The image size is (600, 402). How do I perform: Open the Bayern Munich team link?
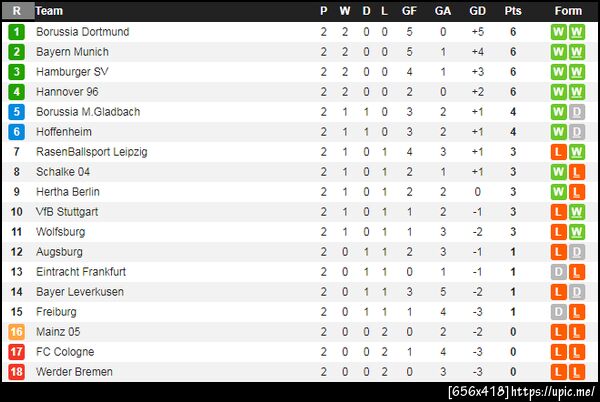(x=72, y=52)
